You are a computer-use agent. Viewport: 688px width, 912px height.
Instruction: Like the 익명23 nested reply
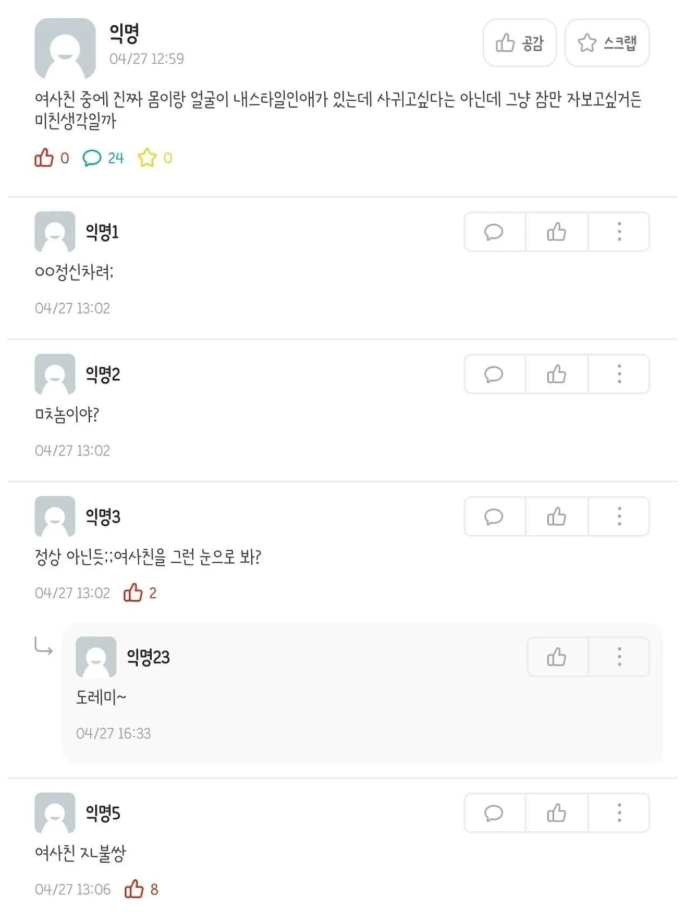point(557,657)
